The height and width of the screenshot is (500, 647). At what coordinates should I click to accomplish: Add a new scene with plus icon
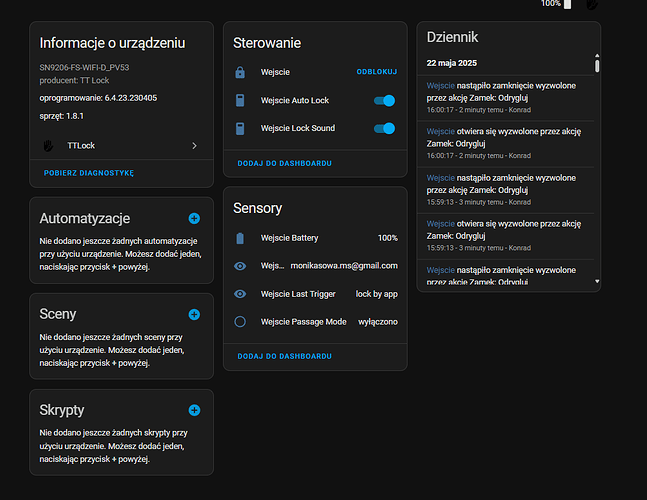tap(194, 314)
